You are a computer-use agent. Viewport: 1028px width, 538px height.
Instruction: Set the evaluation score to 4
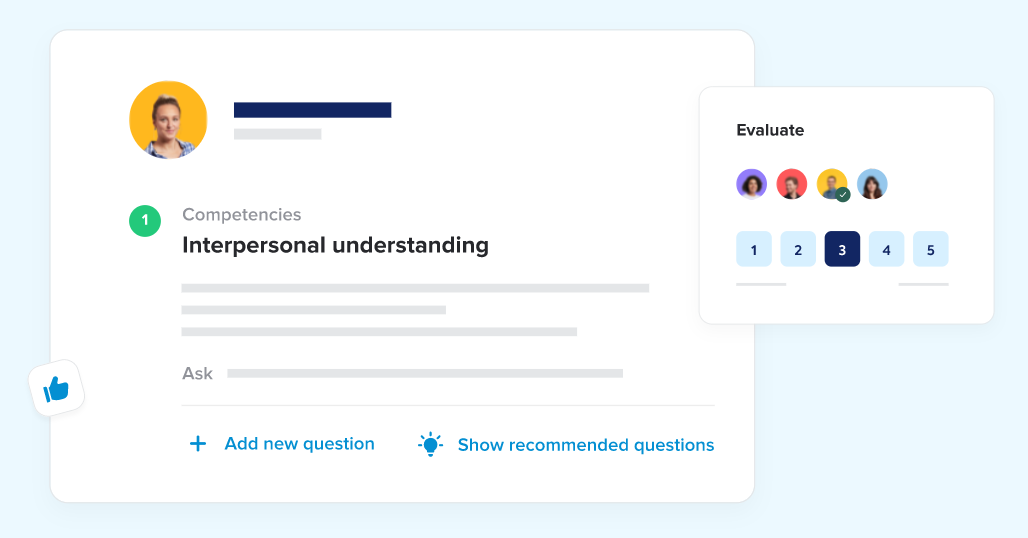[x=886, y=249]
